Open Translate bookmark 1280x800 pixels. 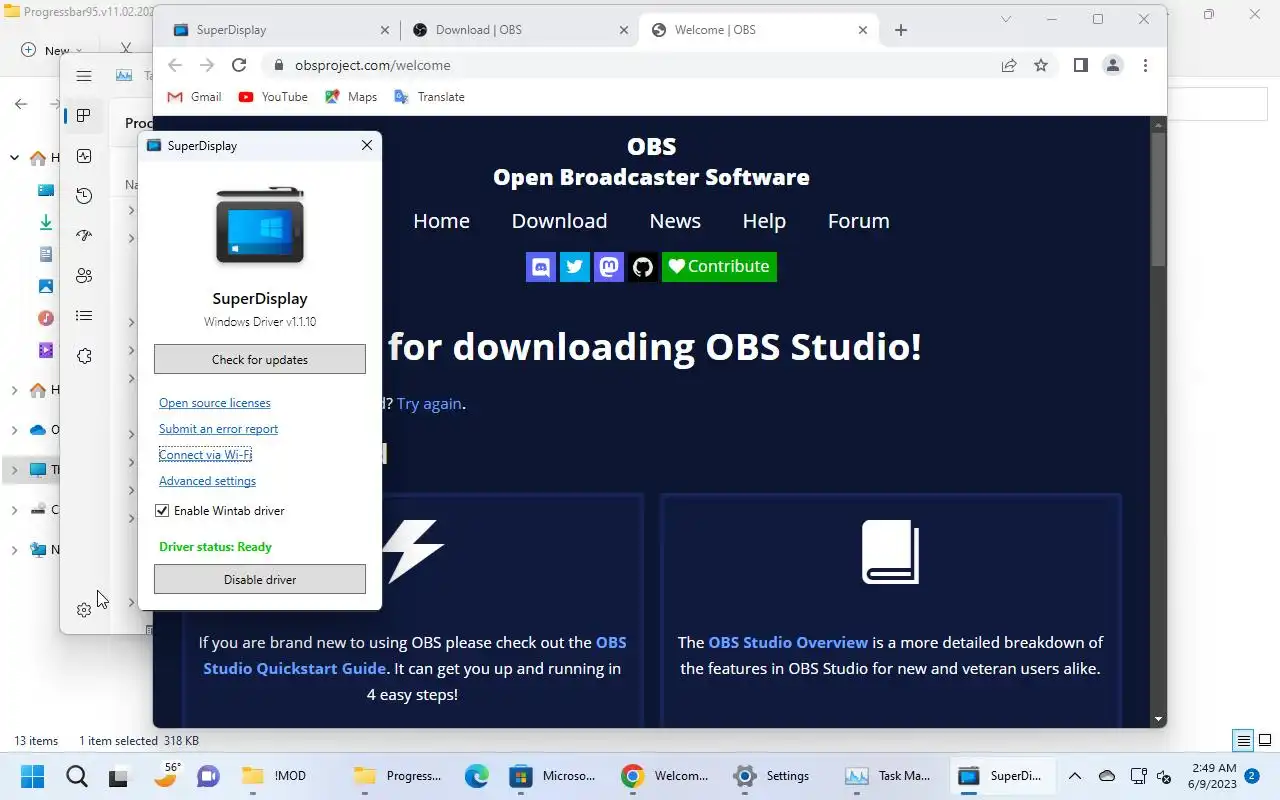click(x=429, y=97)
